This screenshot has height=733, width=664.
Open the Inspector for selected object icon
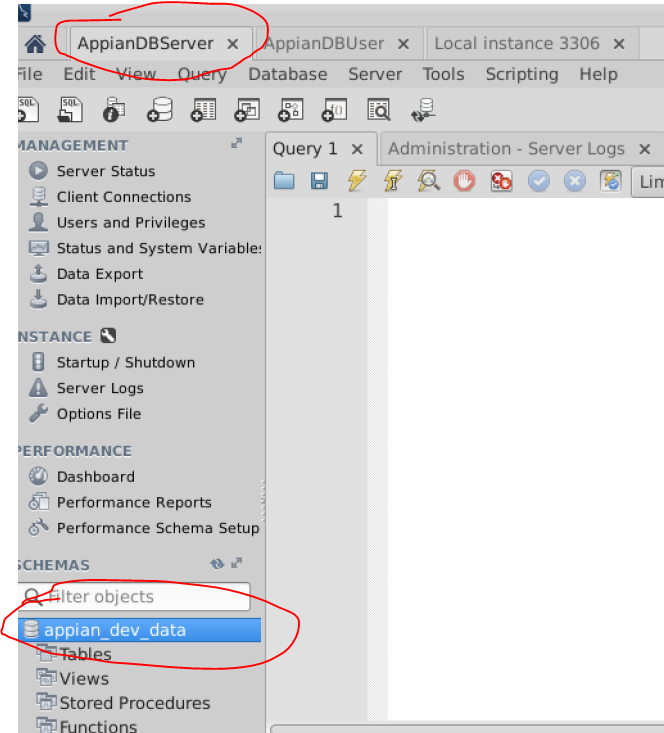[x=114, y=110]
